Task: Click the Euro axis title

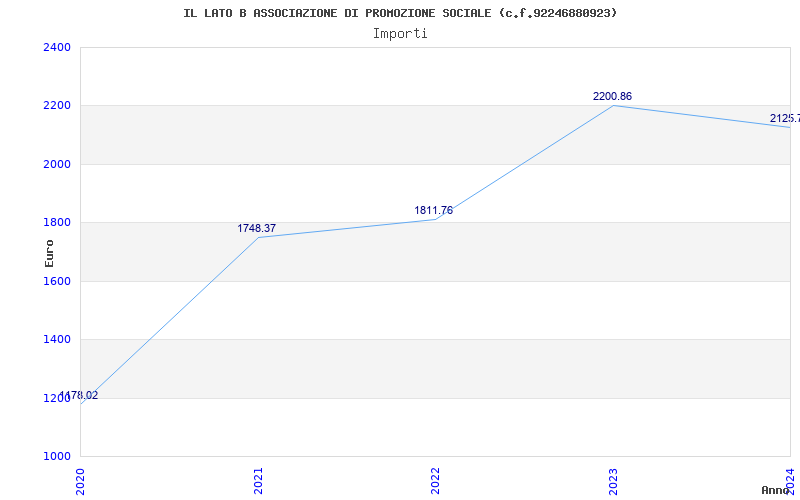Action: tap(49, 253)
